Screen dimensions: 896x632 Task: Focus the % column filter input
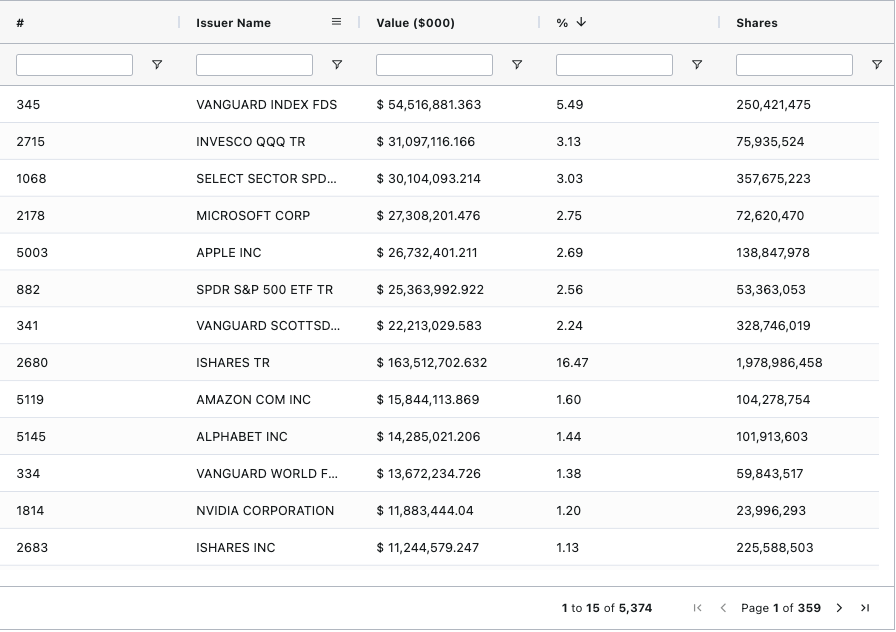[614, 65]
